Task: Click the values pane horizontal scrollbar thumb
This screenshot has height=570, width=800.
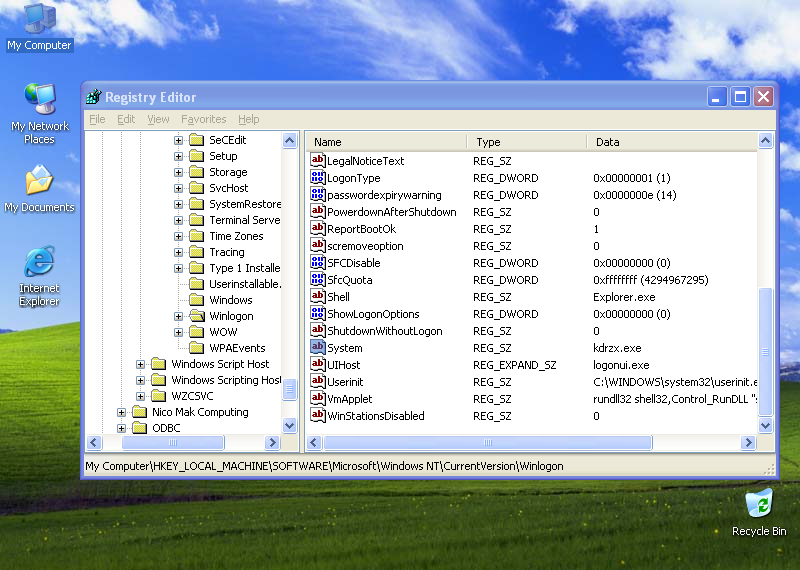Action: (x=488, y=442)
